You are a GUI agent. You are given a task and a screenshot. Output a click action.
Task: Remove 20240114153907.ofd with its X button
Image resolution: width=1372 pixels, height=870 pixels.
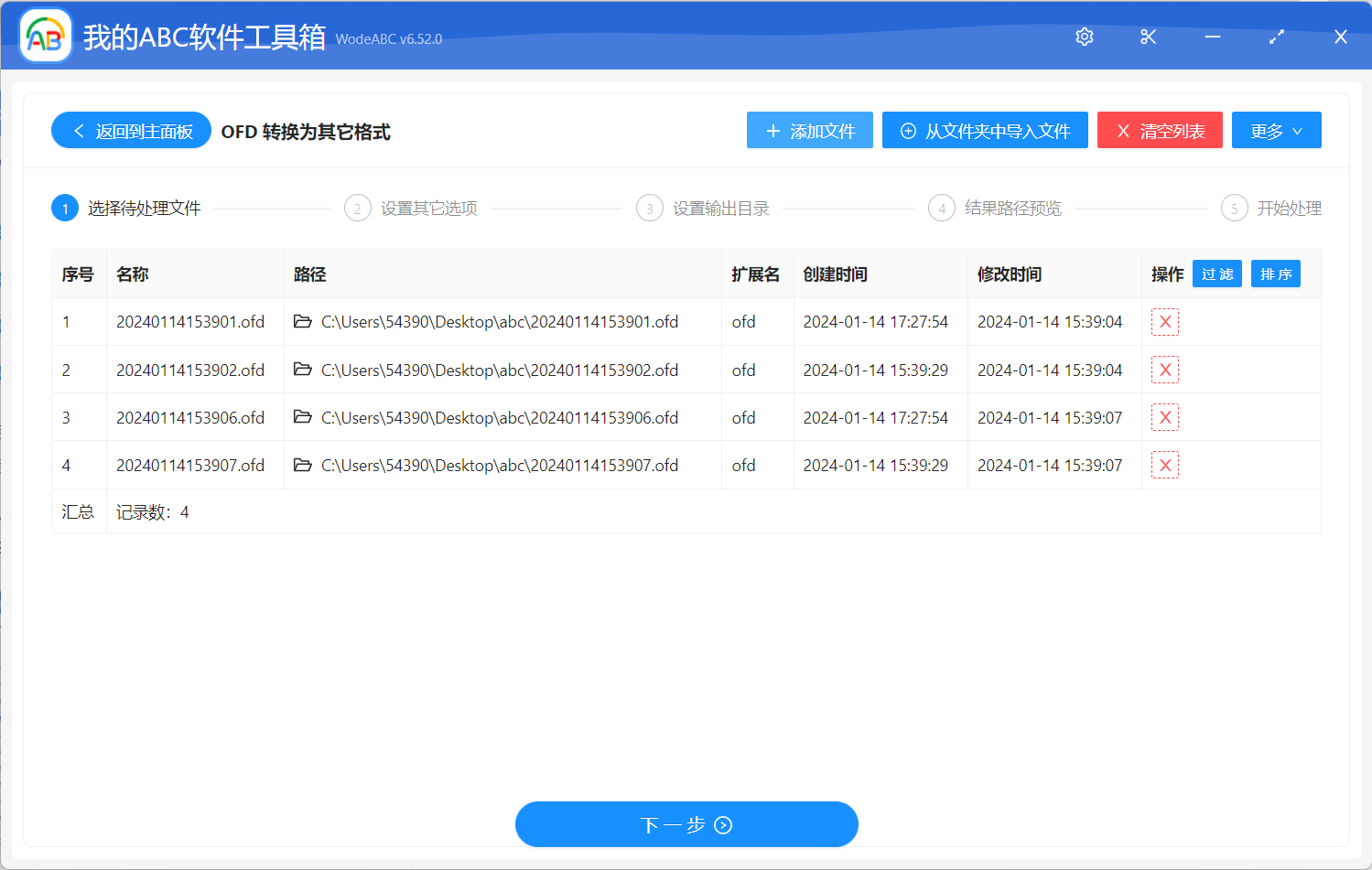click(1164, 465)
